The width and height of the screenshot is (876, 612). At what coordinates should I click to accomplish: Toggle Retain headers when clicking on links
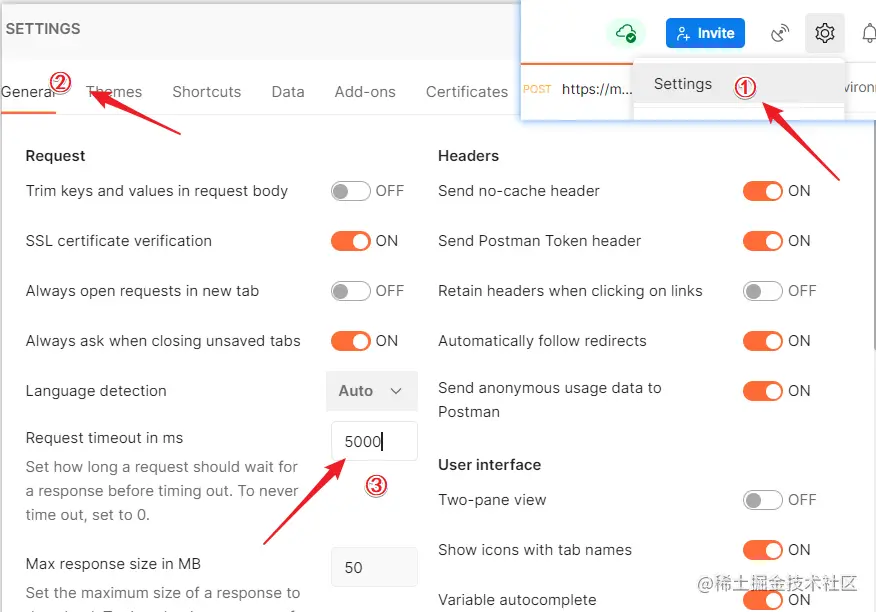[762, 291]
